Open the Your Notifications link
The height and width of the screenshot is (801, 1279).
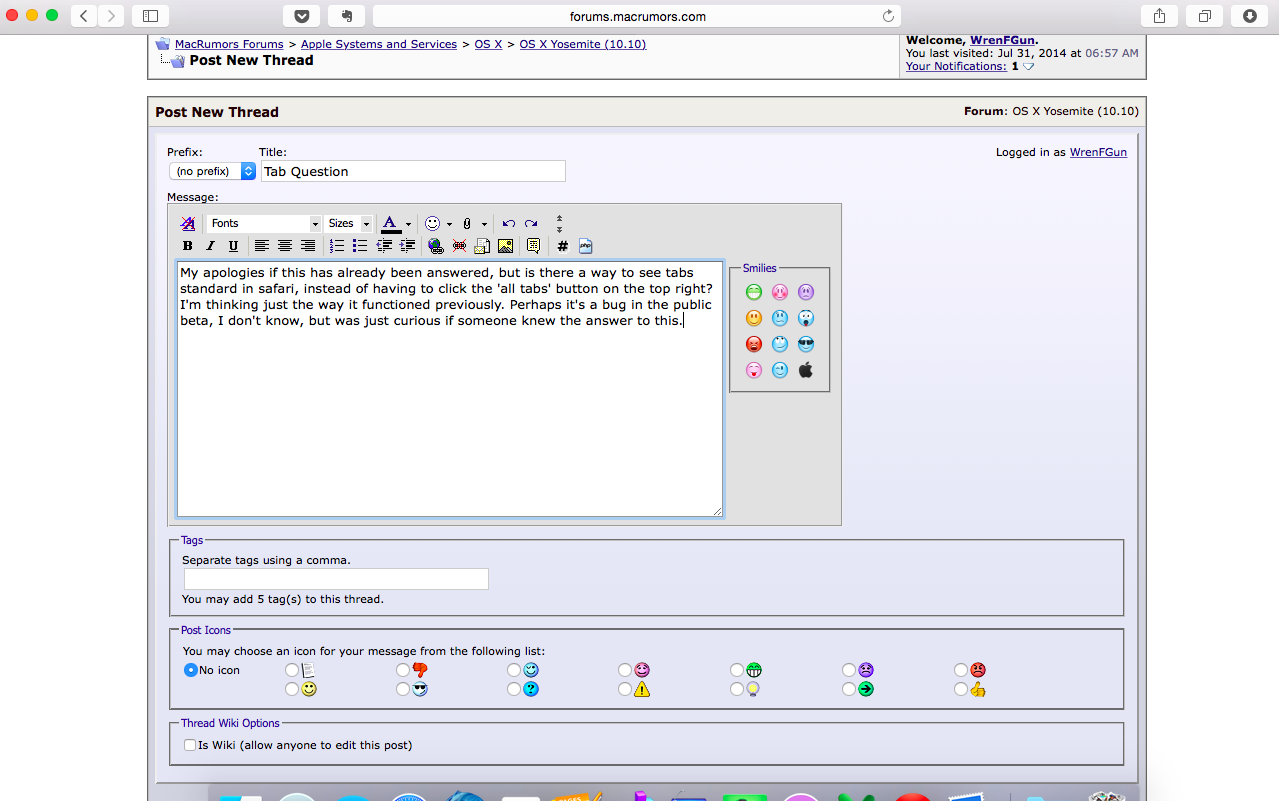point(956,66)
